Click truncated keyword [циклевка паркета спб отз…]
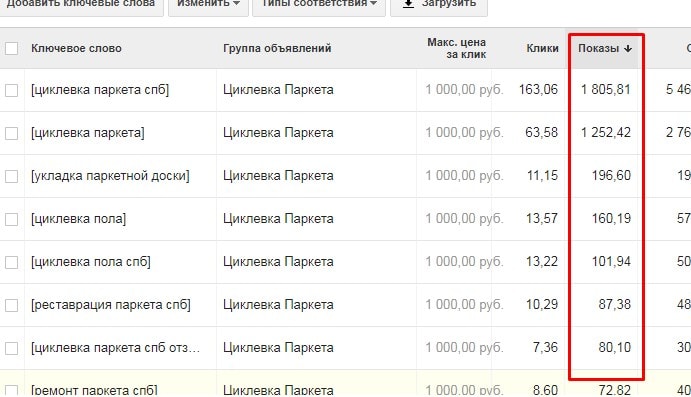The height and width of the screenshot is (397, 691). point(115,348)
